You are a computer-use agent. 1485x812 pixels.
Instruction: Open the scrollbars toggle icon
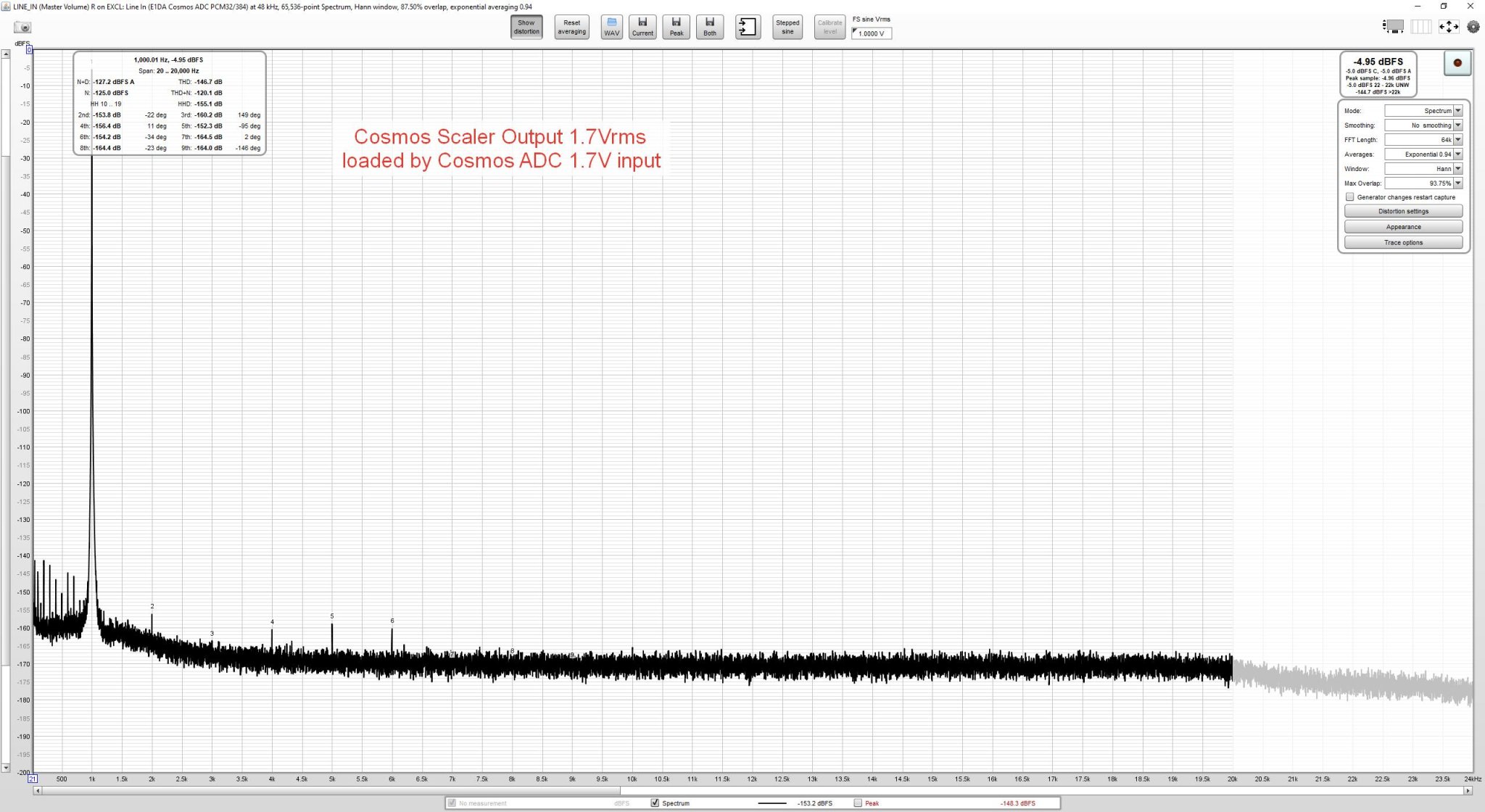pyautogui.click(x=1393, y=27)
